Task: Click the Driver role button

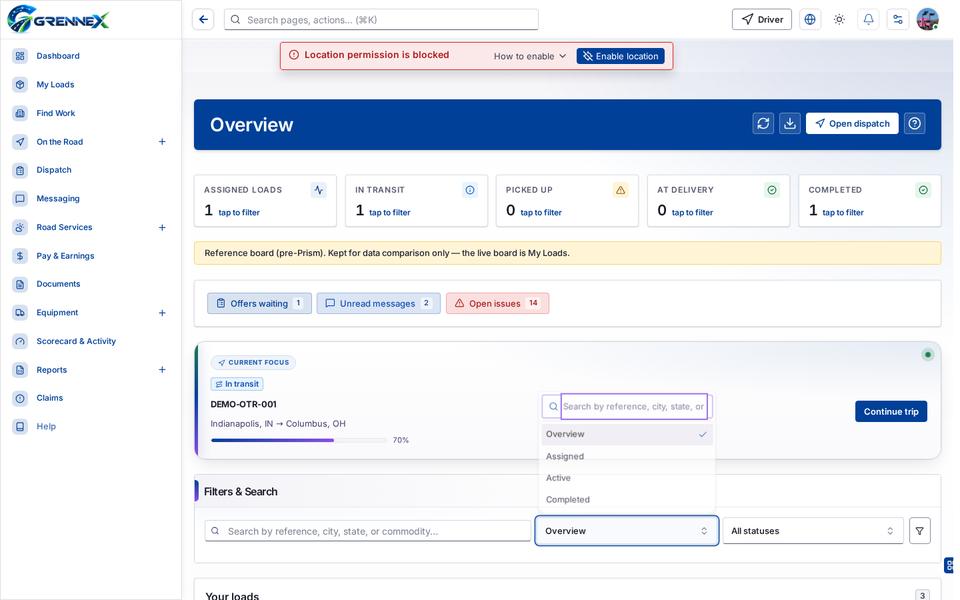Action: coord(762,20)
